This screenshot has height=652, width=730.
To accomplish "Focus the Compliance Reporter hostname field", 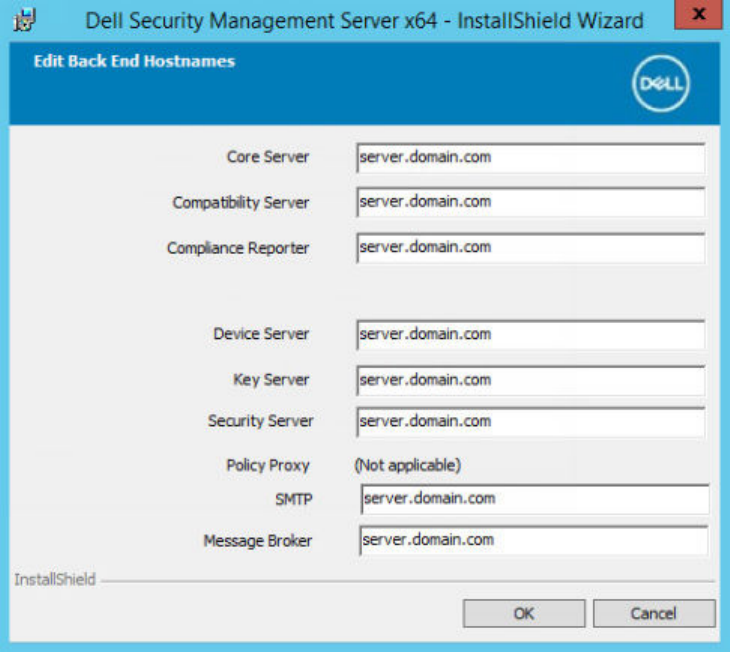I will pyautogui.click(x=531, y=248).
